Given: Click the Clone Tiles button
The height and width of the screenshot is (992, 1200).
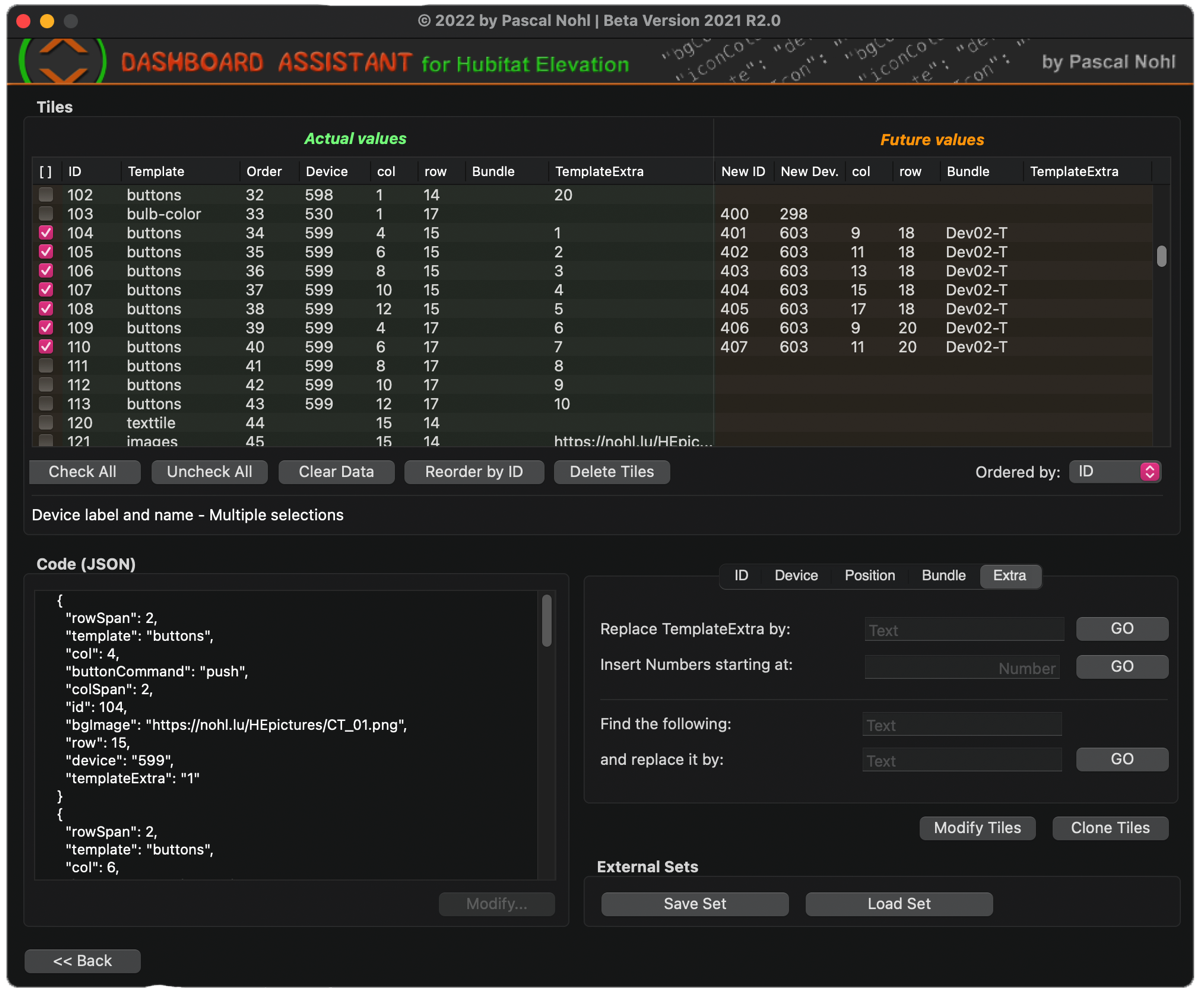Looking at the screenshot, I should 1110,828.
